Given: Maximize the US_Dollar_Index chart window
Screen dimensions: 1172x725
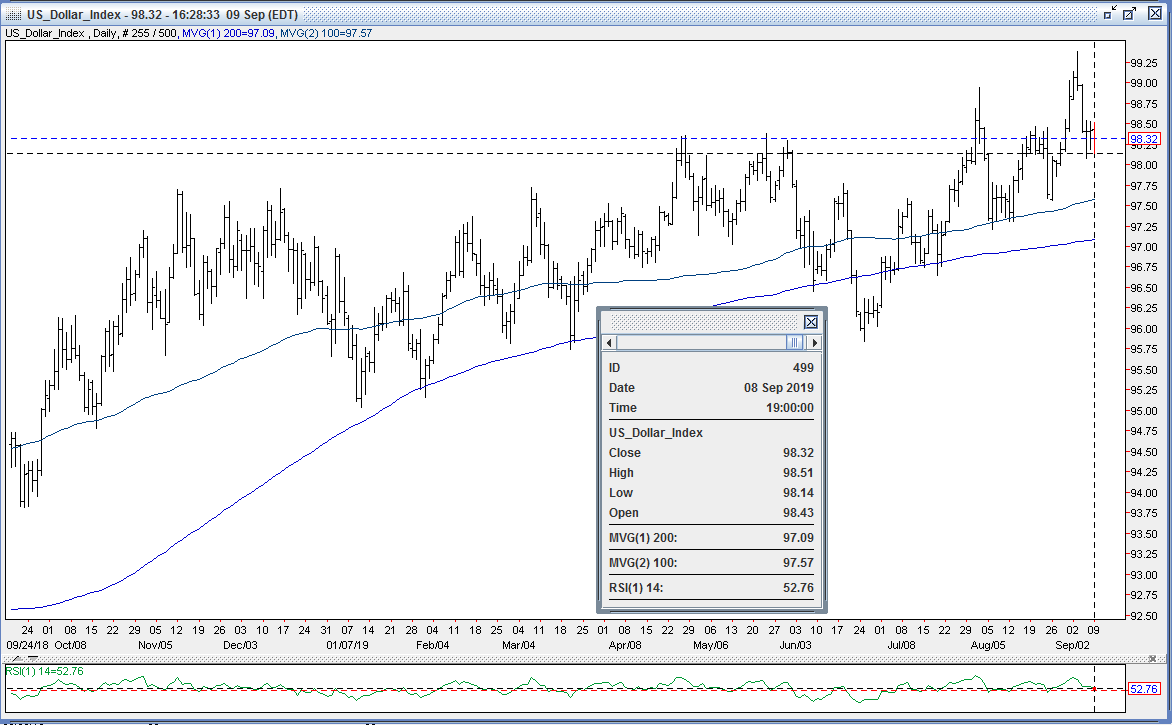Looking at the screenshot, I should (x=1129, y=13).
